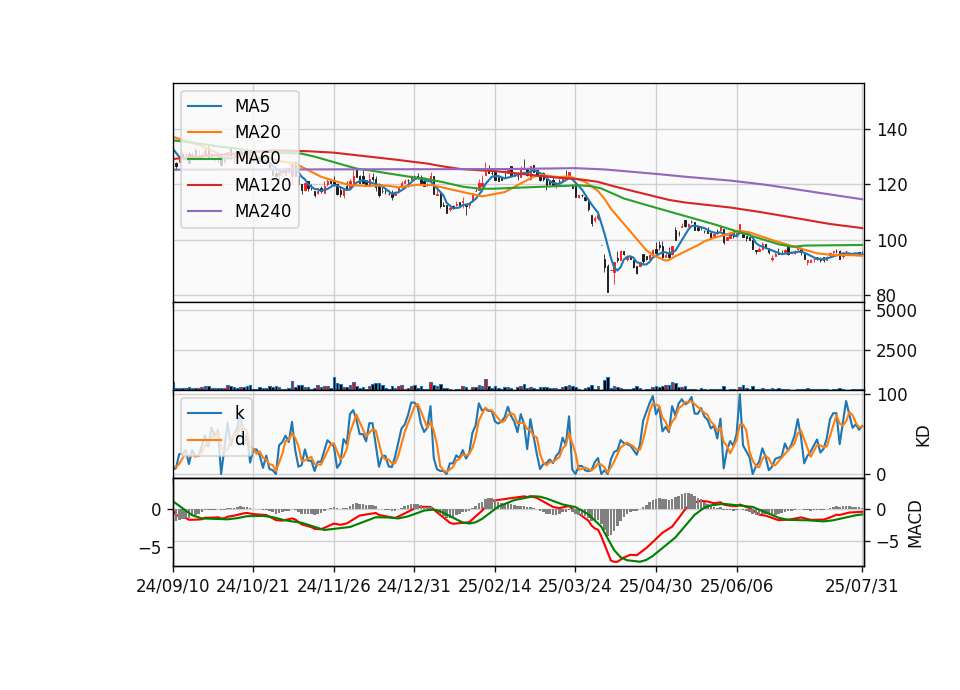This screenshot has height=690, width=960.
Task: Click the 25/07/31 date tick label
Action: click(x=861, y=586)
